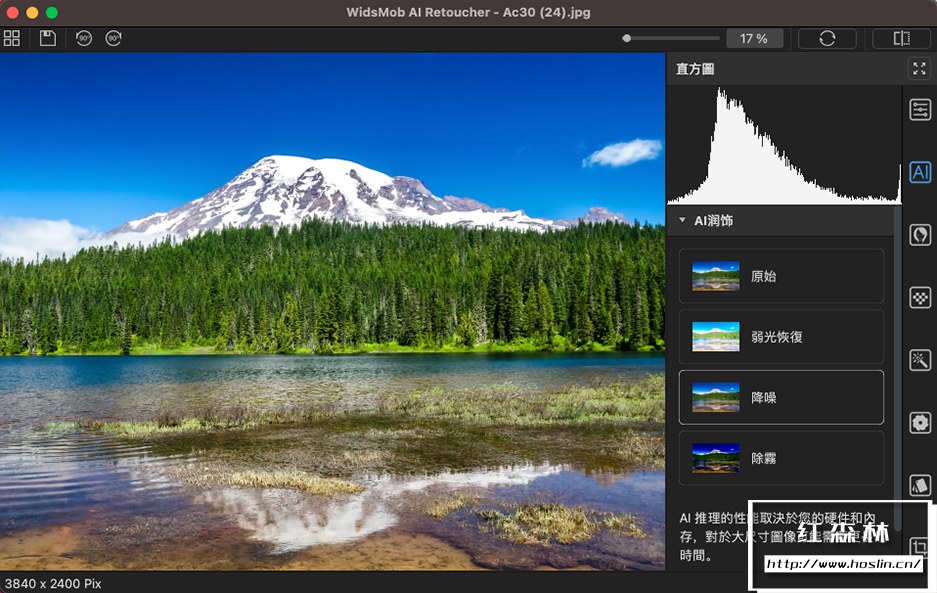Expand histogram panel to fullscreen
This screenshot has width=937, height=593.
coord(919,69)
